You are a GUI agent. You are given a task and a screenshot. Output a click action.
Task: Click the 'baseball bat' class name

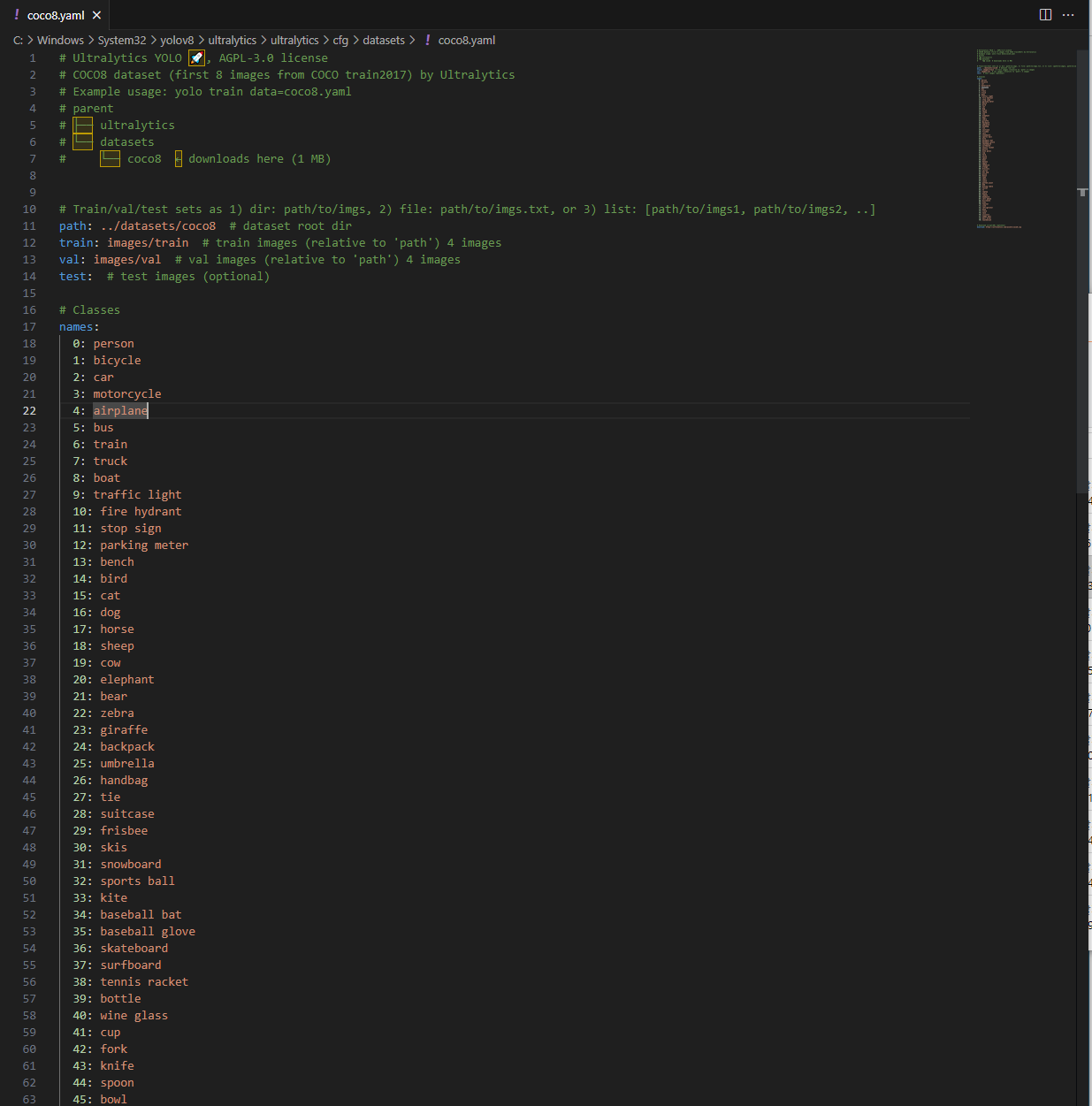(x=141, y=915)
